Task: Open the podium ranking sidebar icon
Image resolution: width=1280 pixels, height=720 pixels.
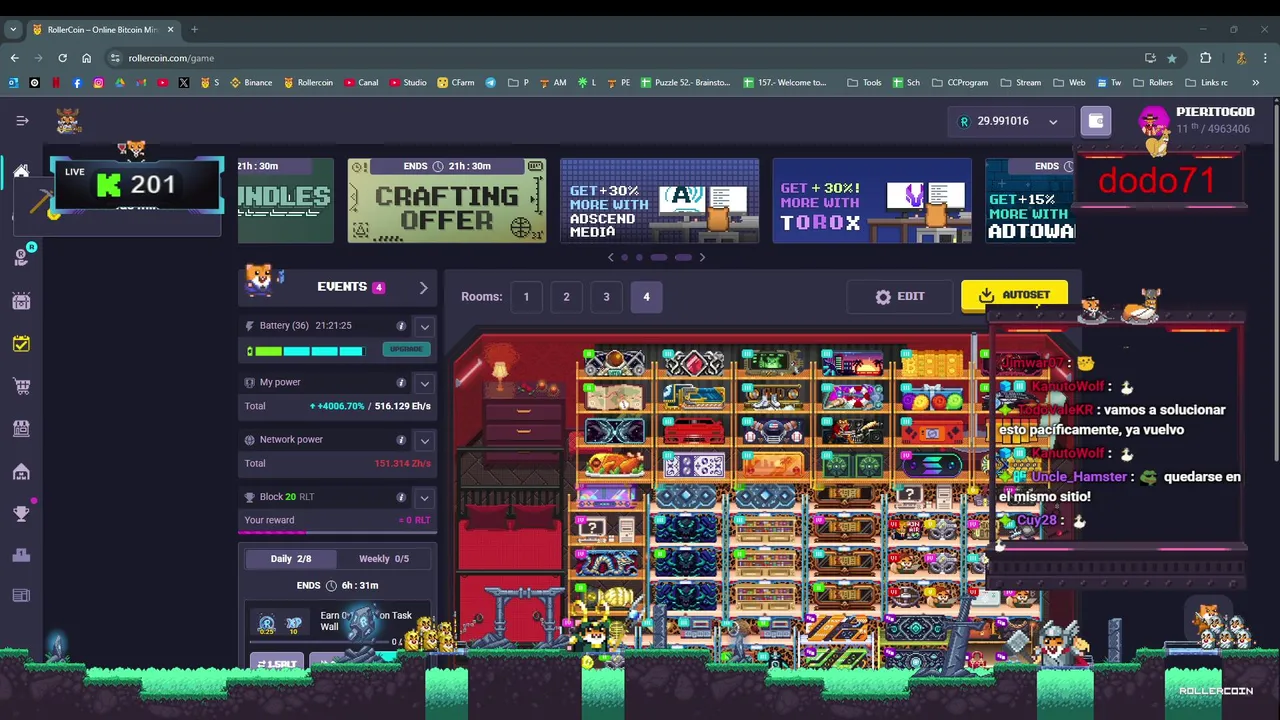Action: 21,555
